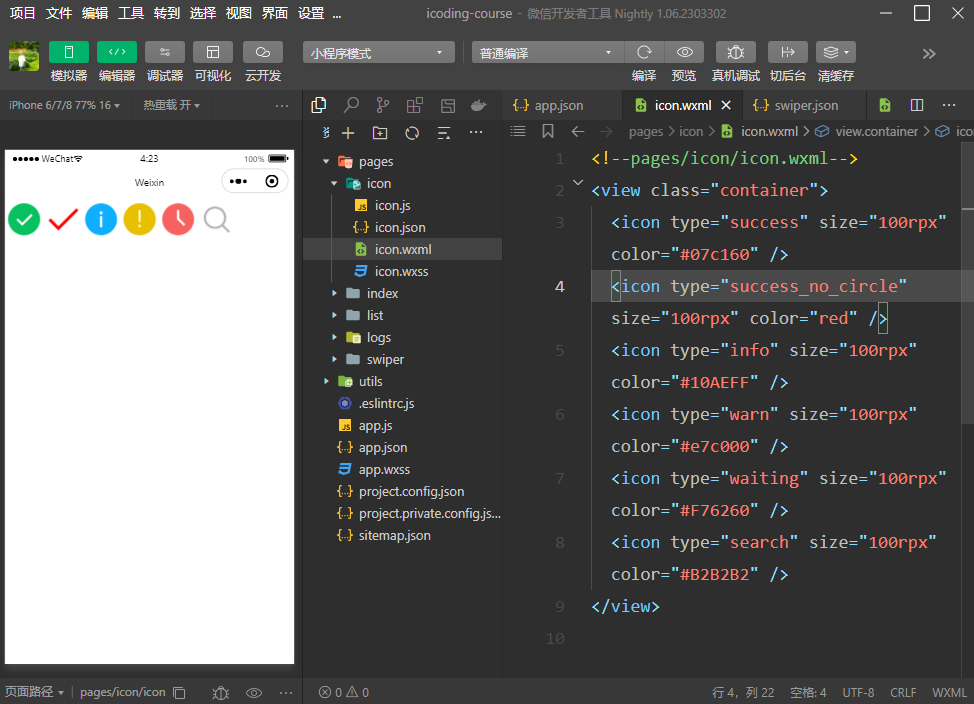Viewport: 974px width, 704px height.
Task: Expand the utils folder
Action: 326,382
